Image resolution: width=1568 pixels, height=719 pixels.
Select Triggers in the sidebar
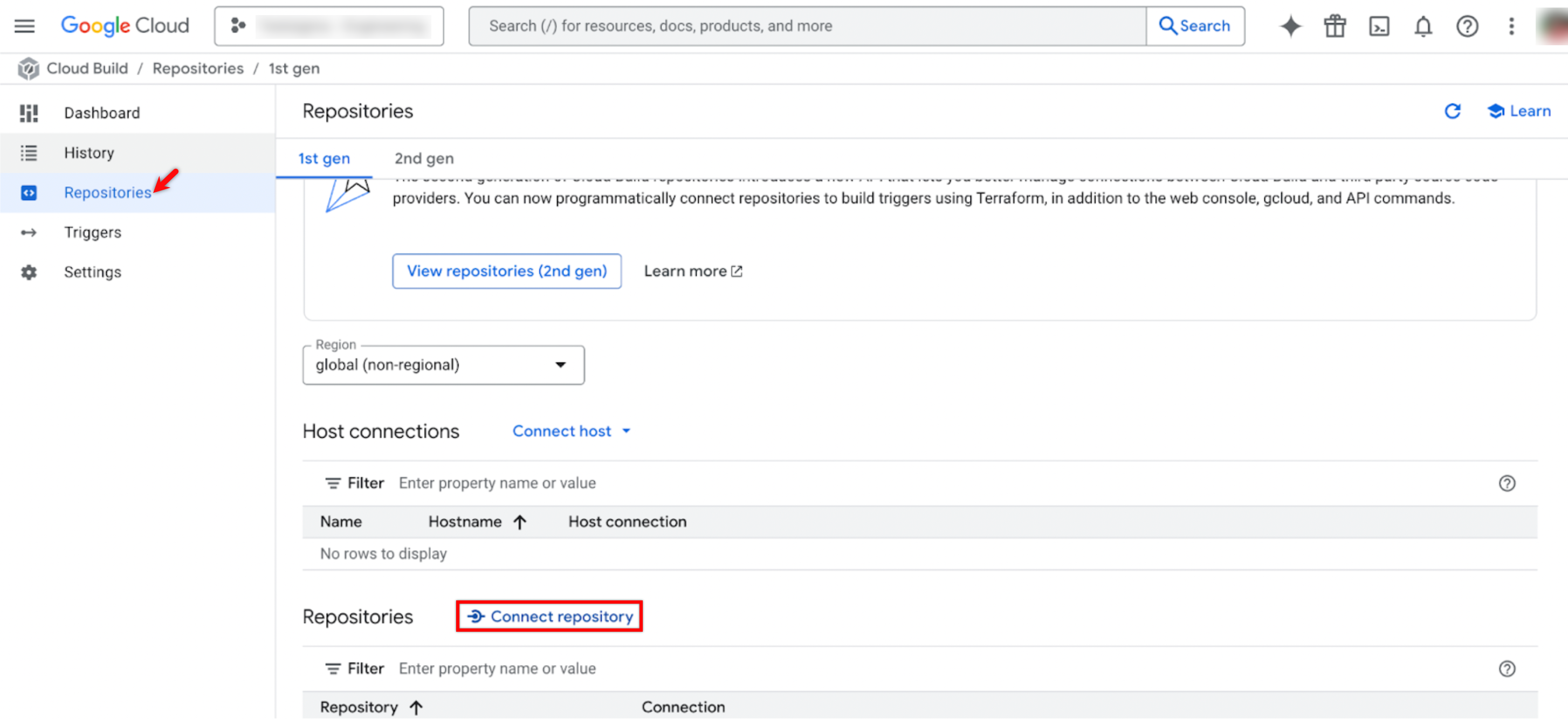pyautogui.click(x=93, y=232)
